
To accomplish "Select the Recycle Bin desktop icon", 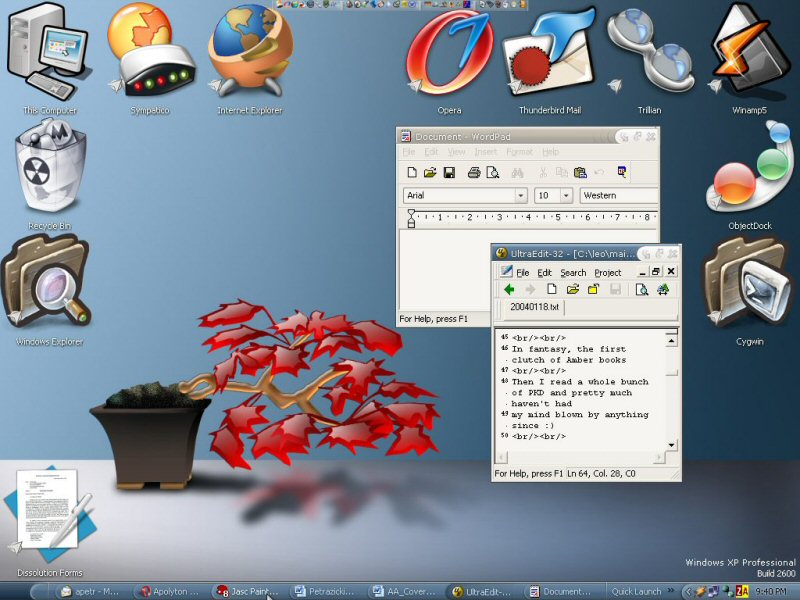I will click(49, 170).
